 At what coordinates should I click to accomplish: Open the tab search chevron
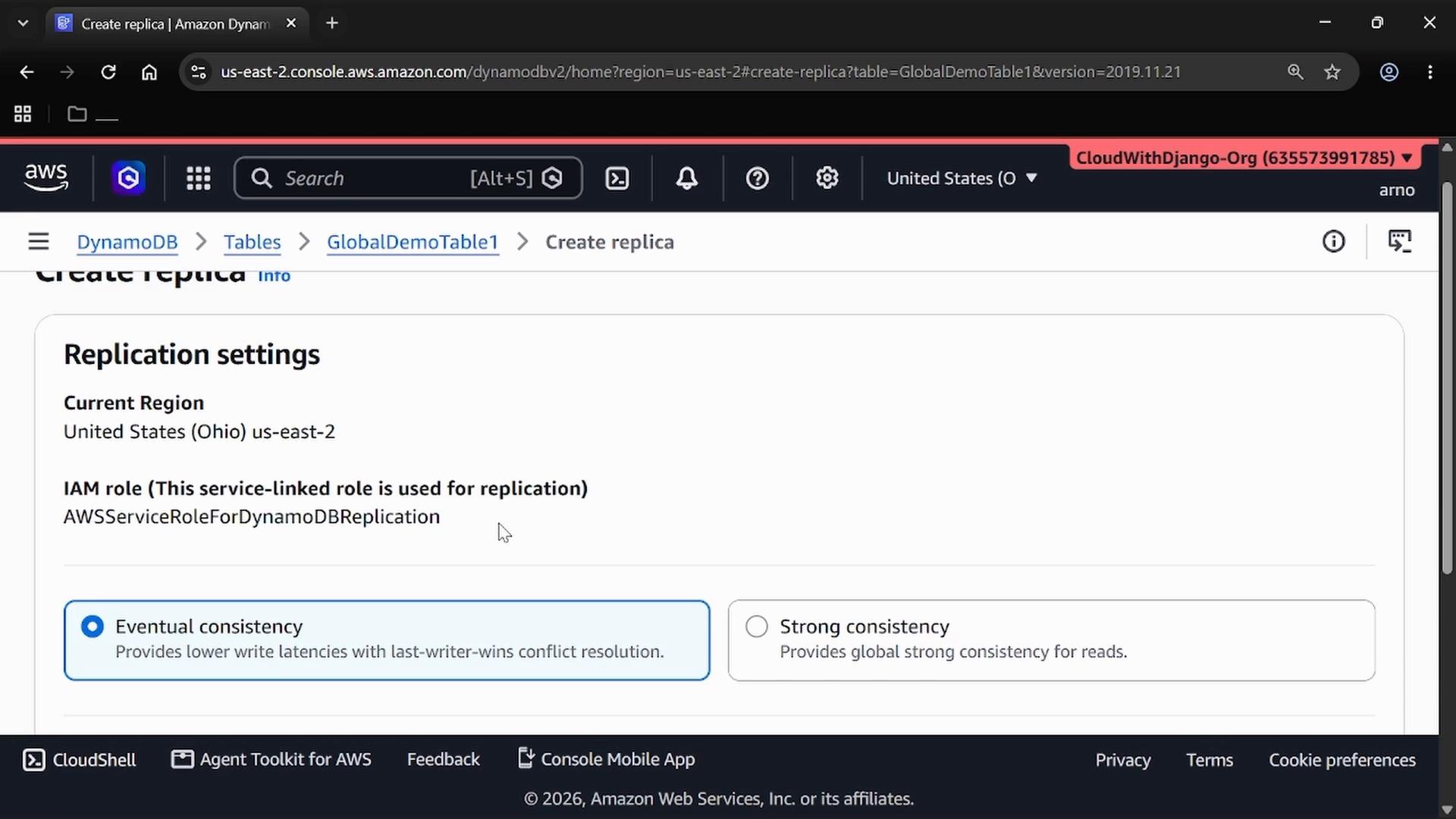(x=23, y=23)
